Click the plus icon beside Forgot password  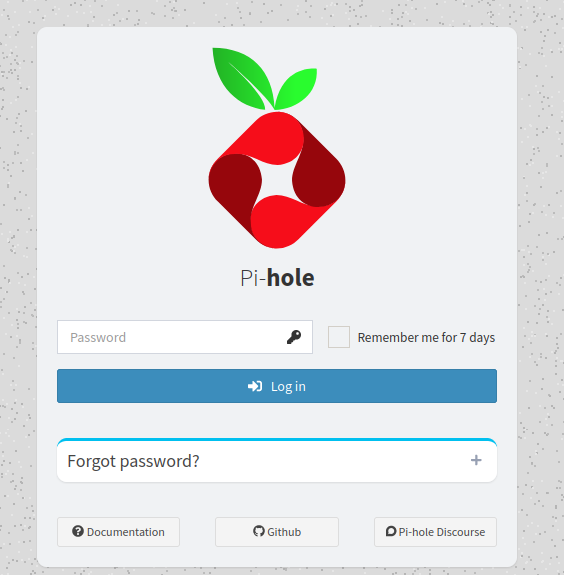(476, 460)
